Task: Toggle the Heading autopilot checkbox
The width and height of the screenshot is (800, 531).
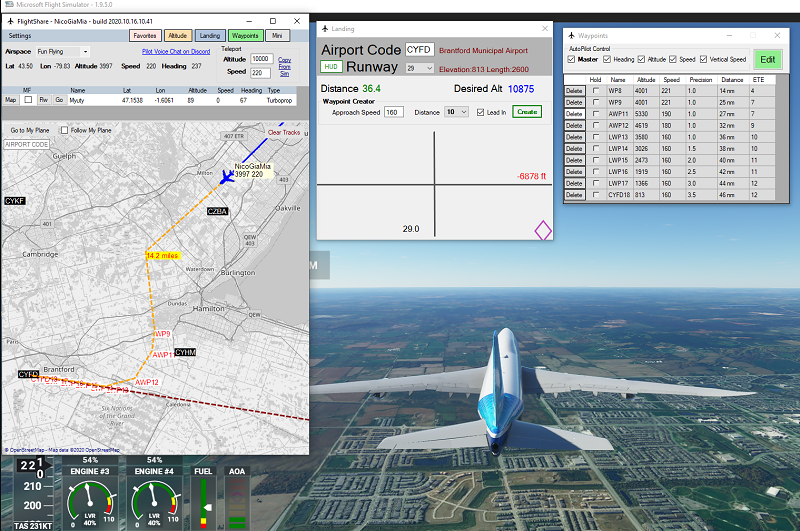Action: 607,60
